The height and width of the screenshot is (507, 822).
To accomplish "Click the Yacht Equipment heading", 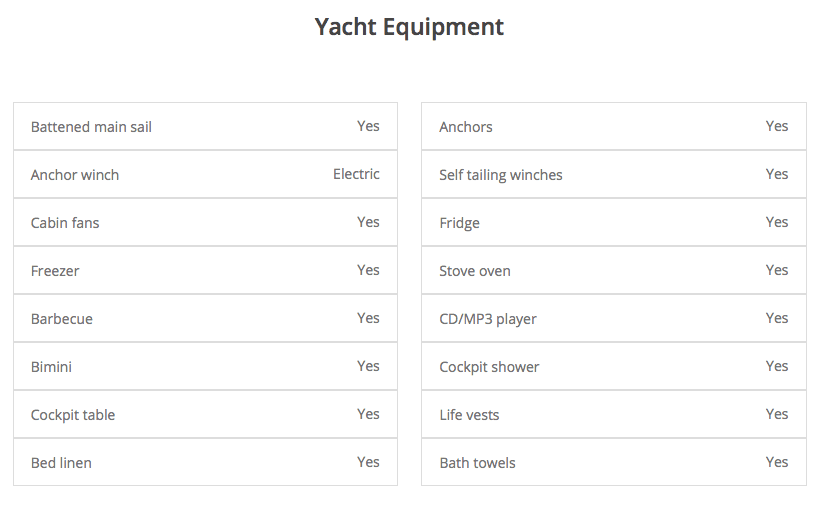I will (409, 27).
